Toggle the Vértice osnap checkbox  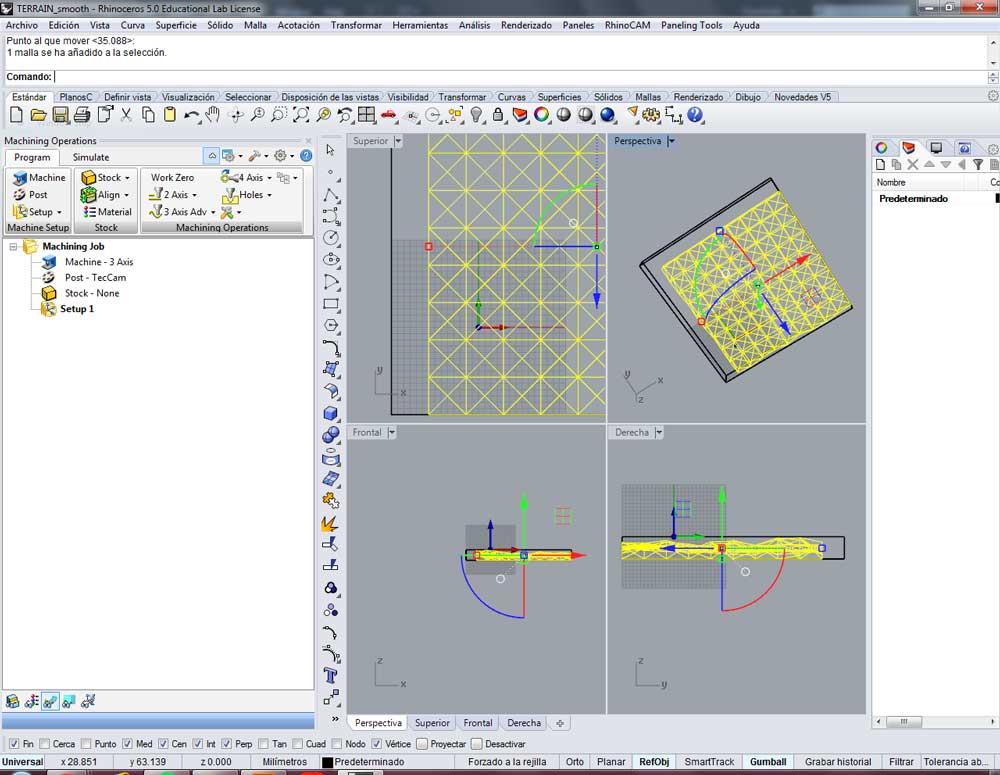(377, 744)
